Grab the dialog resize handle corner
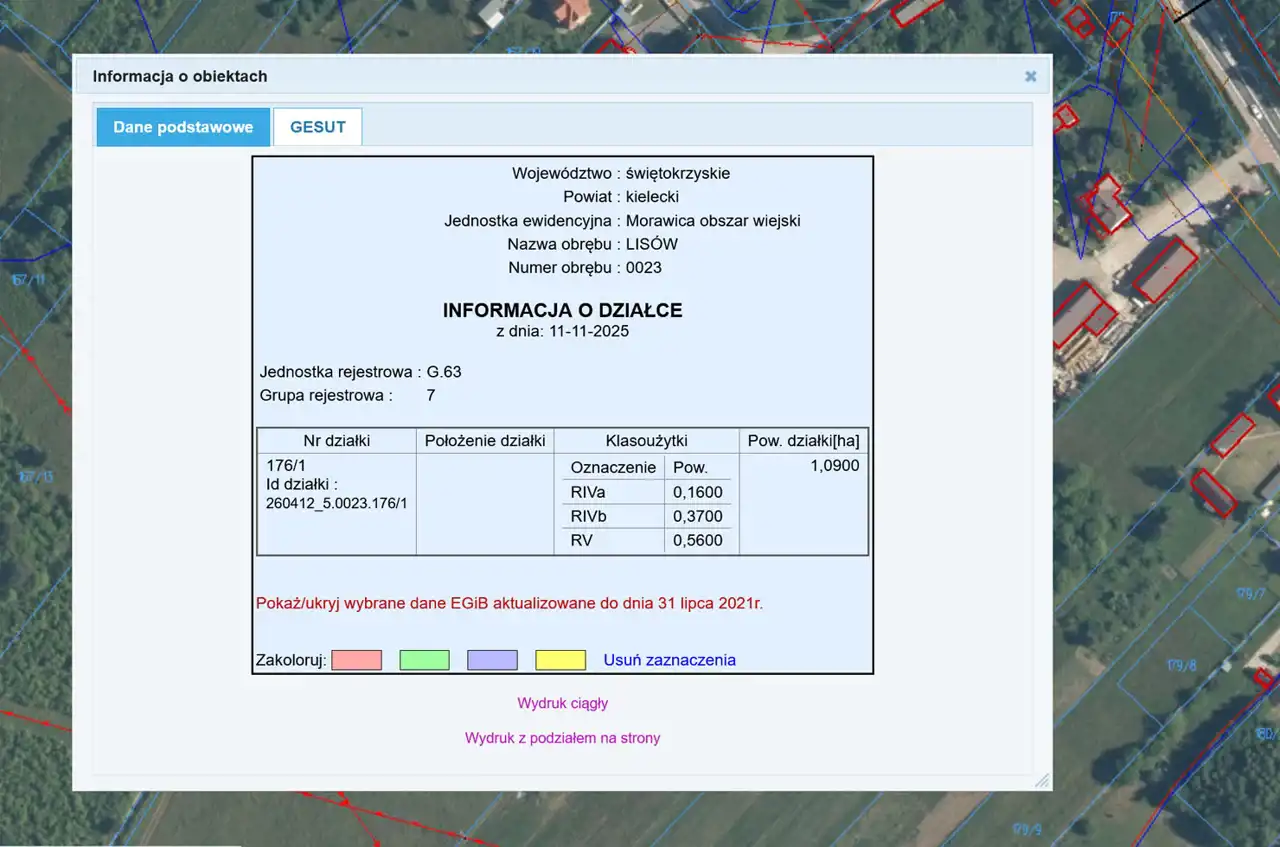This screenshot has height=847, width=1280. pos(1041,780)
